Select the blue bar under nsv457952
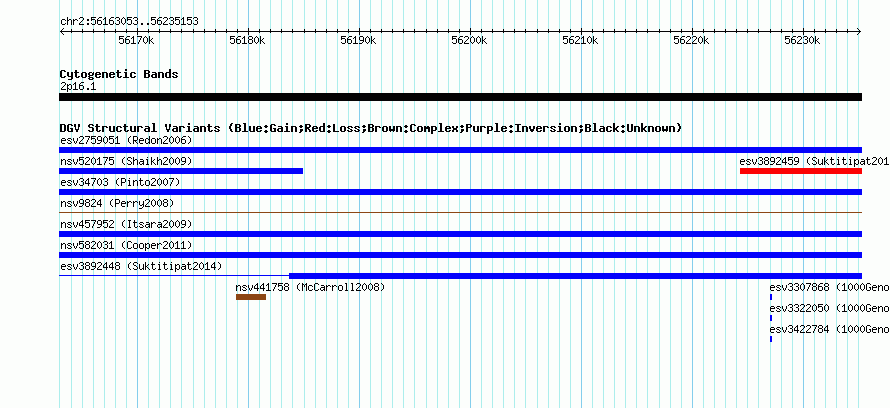890x408 pixels. point(460,234)
